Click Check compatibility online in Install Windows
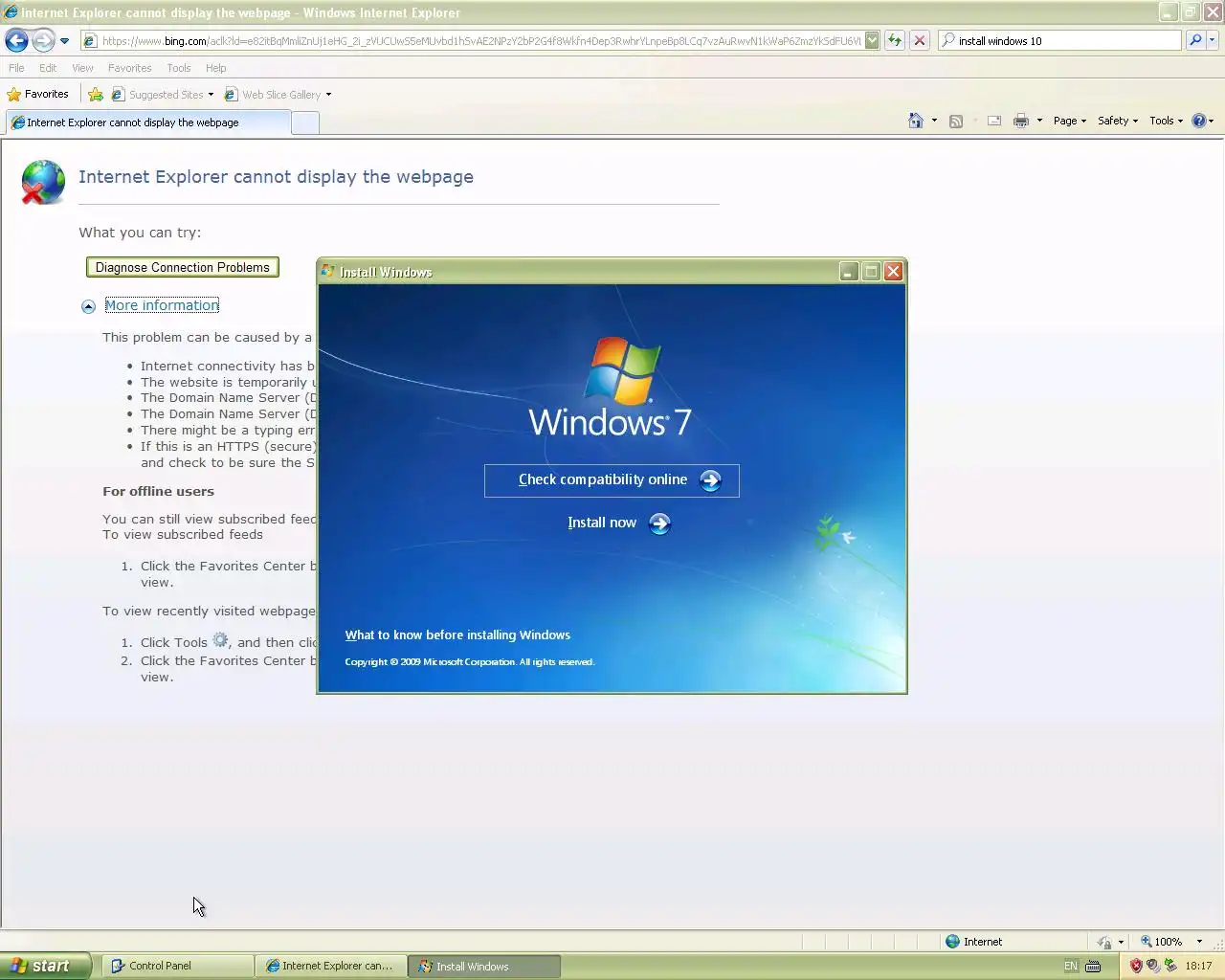The width and height of the screenshot is (1225, 980). (612, 480)
